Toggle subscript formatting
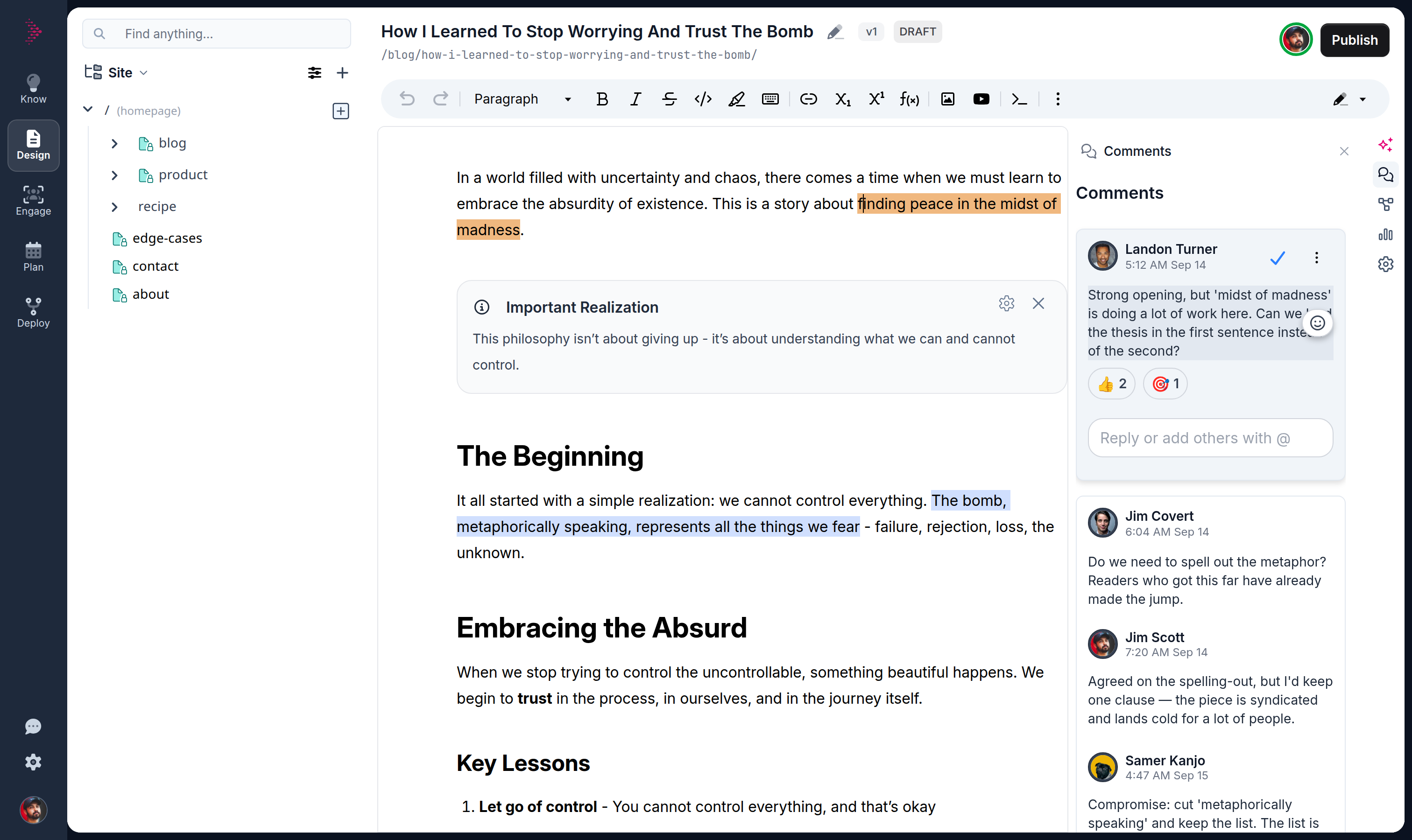Screen dimensions: 1412x840 pos(842,99)
